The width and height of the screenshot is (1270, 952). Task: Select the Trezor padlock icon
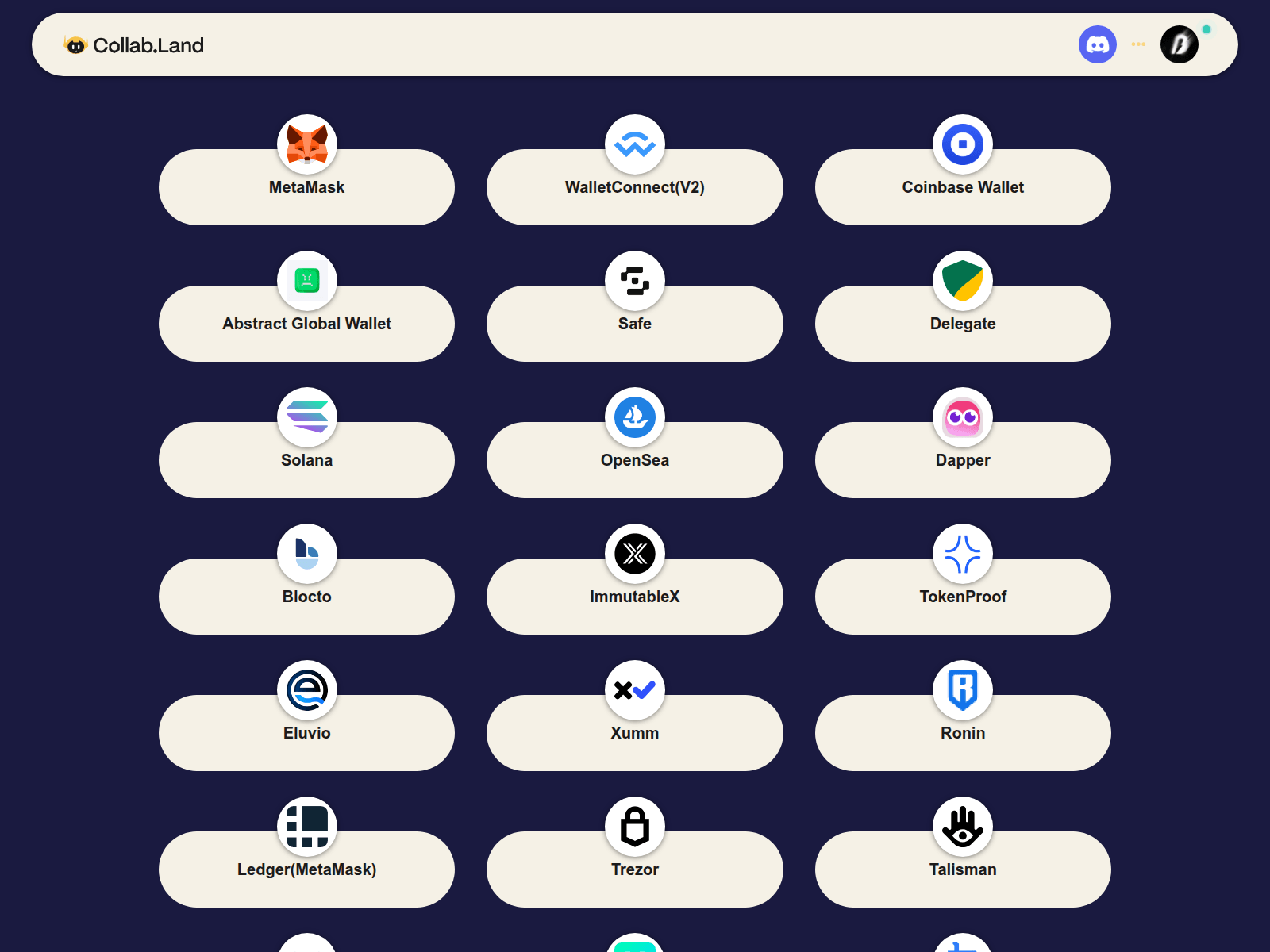(634, 827)
